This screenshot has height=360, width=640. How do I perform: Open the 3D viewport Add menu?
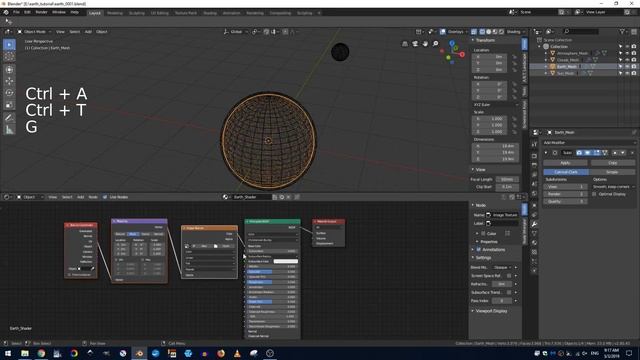(x=88, y=31)
